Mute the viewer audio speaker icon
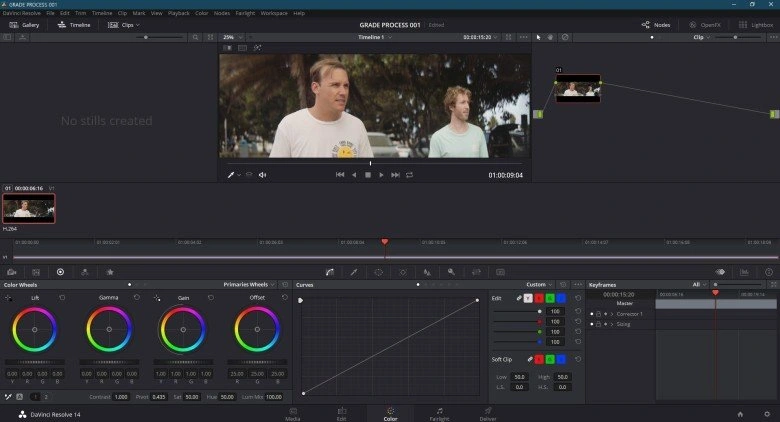 (263, 174)
